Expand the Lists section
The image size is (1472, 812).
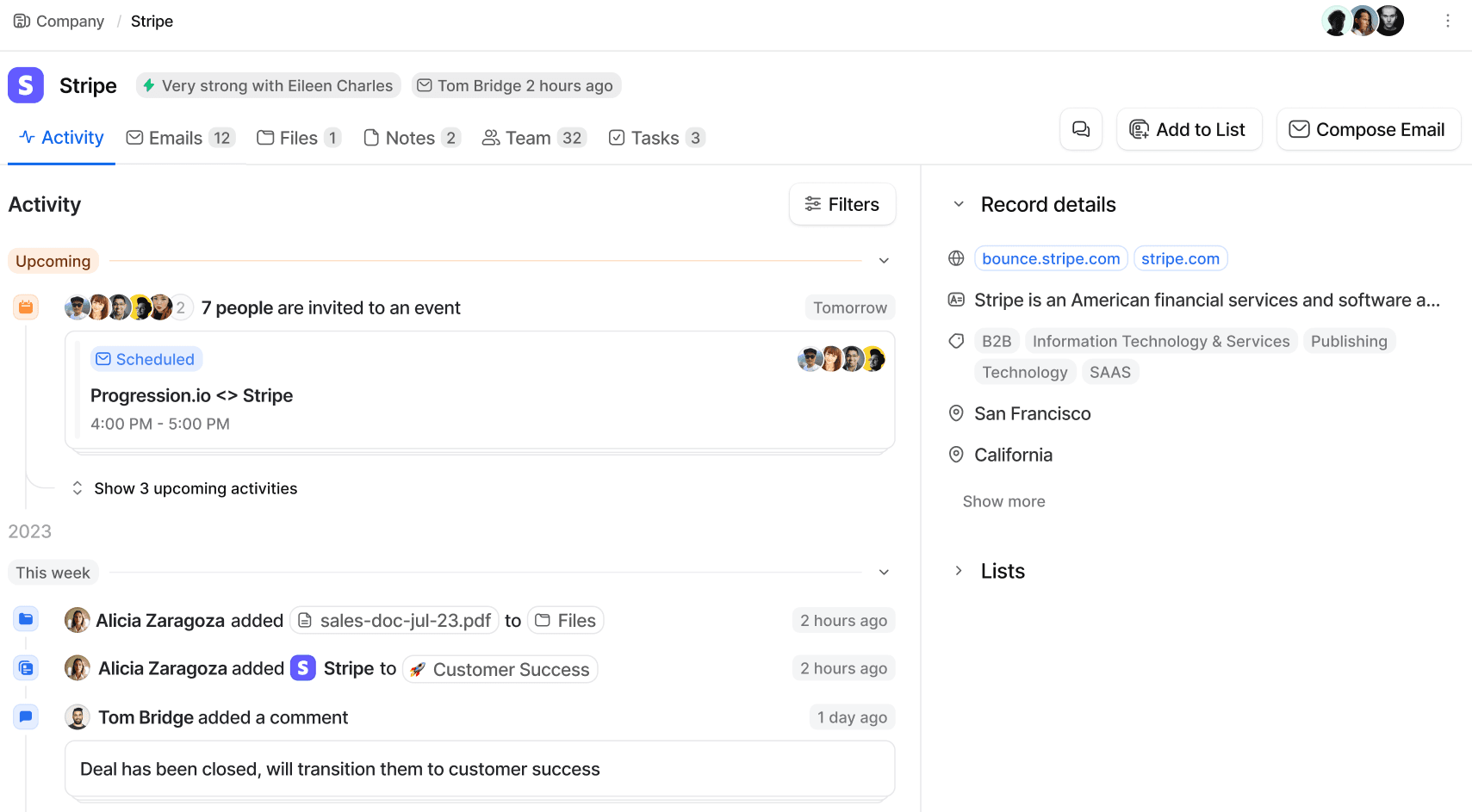[958, 570]
